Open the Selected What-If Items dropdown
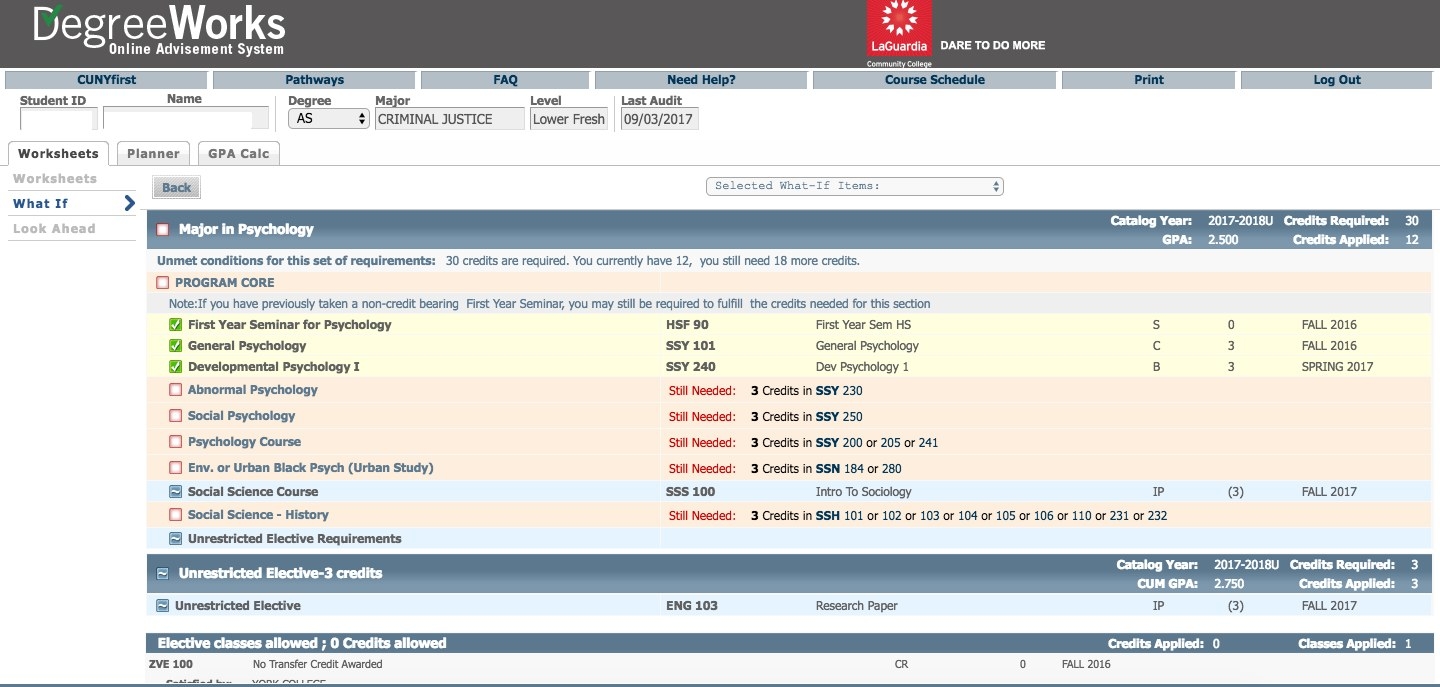The width and height of the screenshot is (1440, 687). coord(854,186)
